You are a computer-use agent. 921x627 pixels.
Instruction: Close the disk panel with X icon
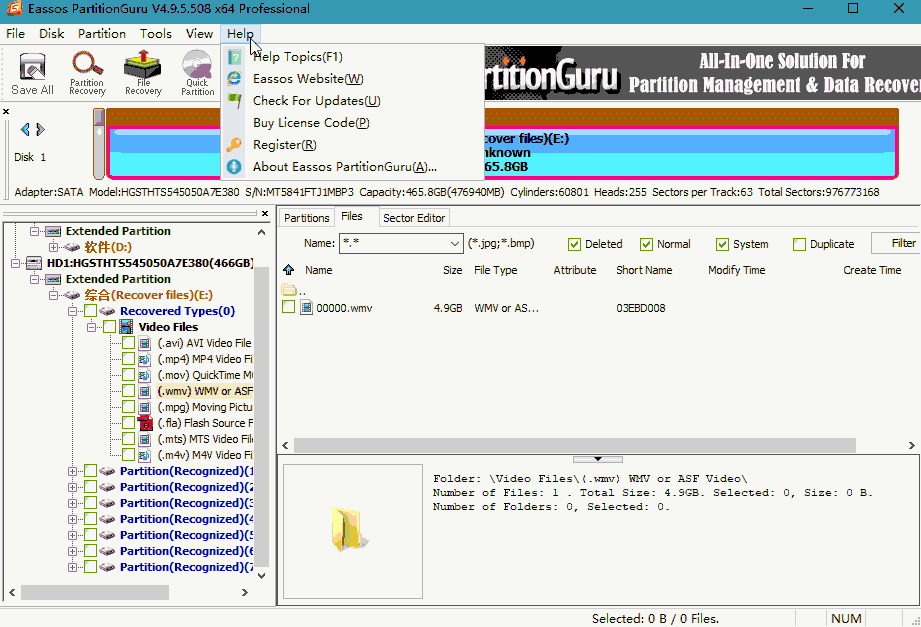pyautogui.click(x=5, y=112)
